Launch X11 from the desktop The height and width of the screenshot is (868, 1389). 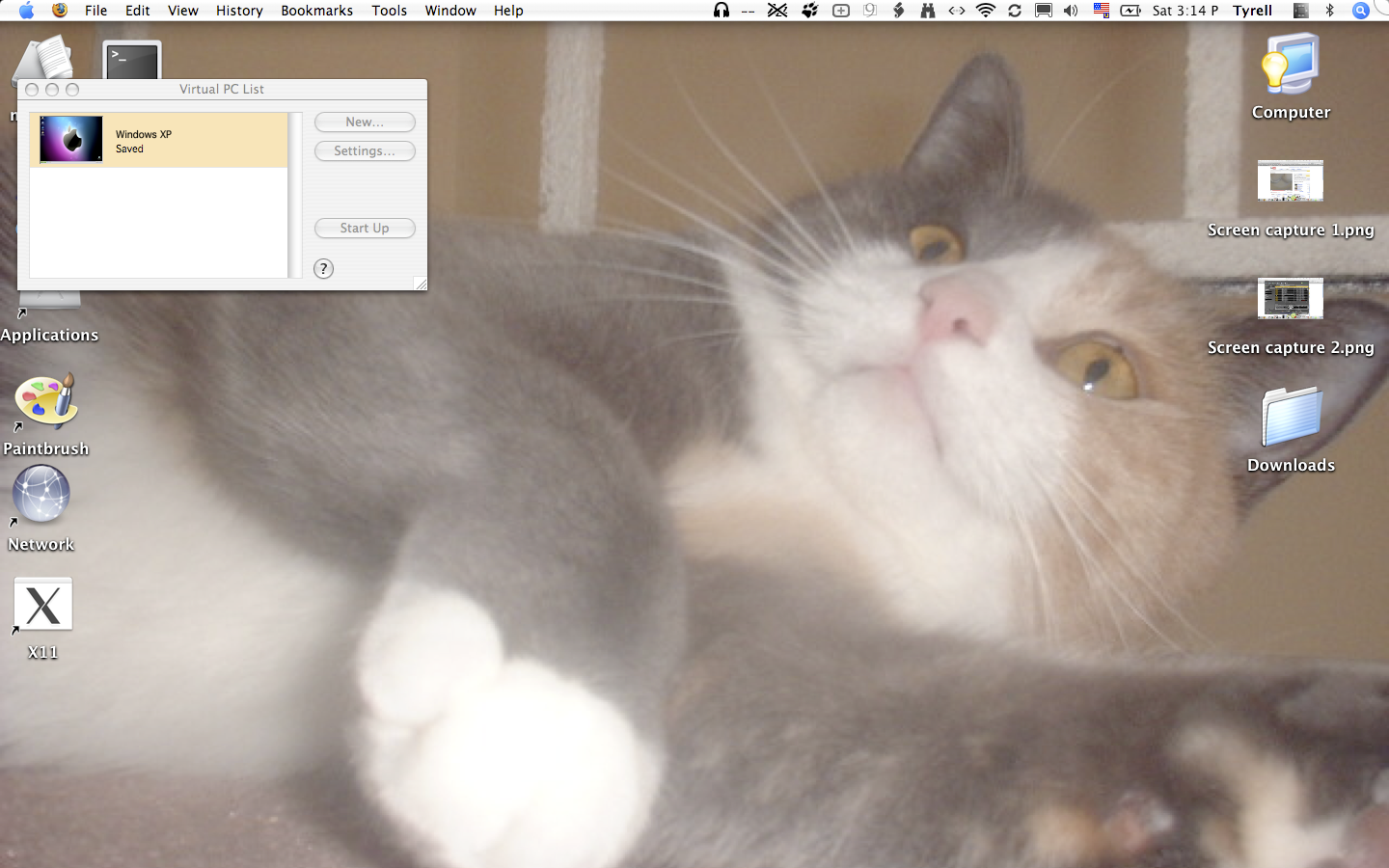pos(42,603)
